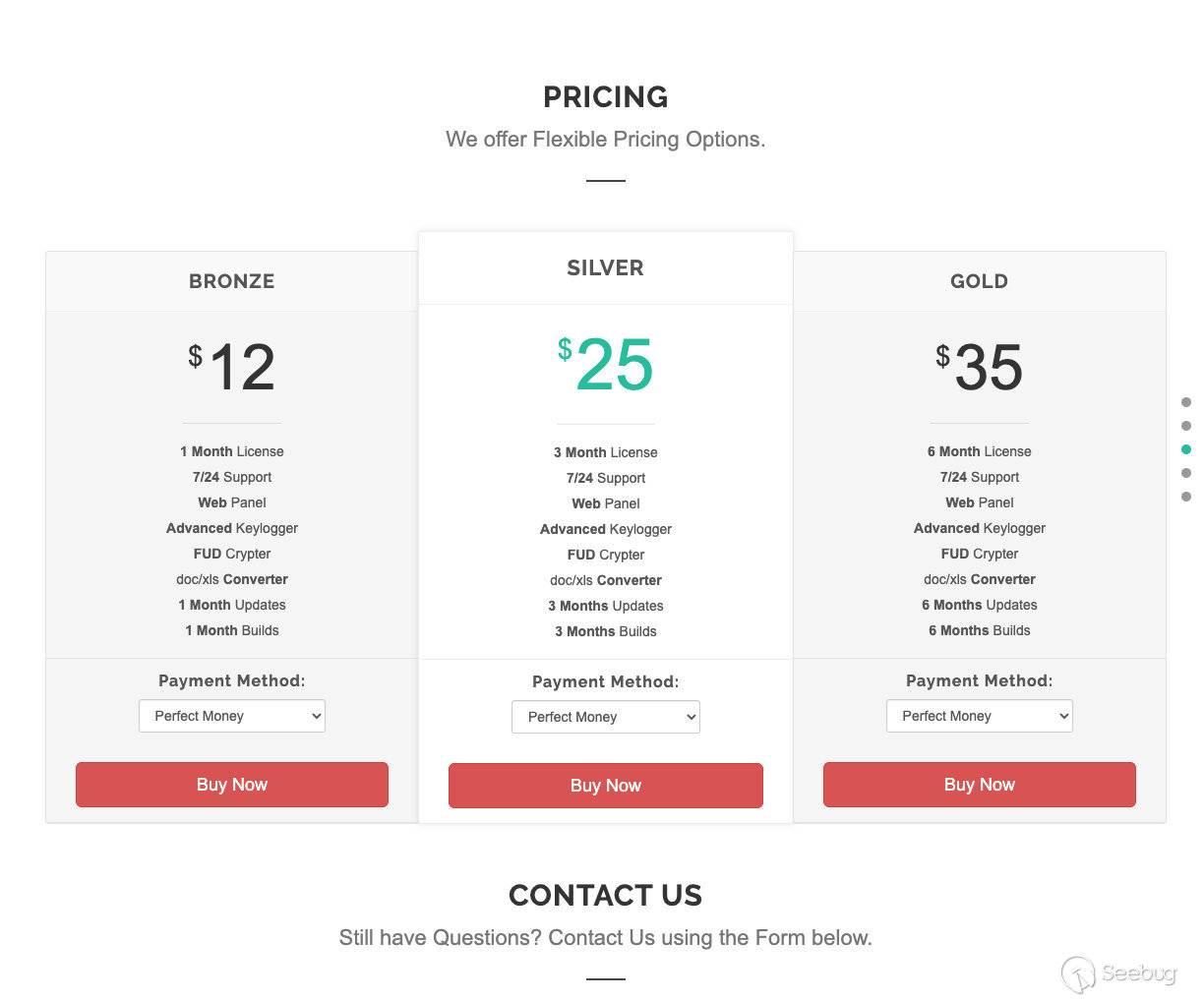The image size is (1204, 1001).
Task: Select the Gold plan header
Action: pos(980,281)
